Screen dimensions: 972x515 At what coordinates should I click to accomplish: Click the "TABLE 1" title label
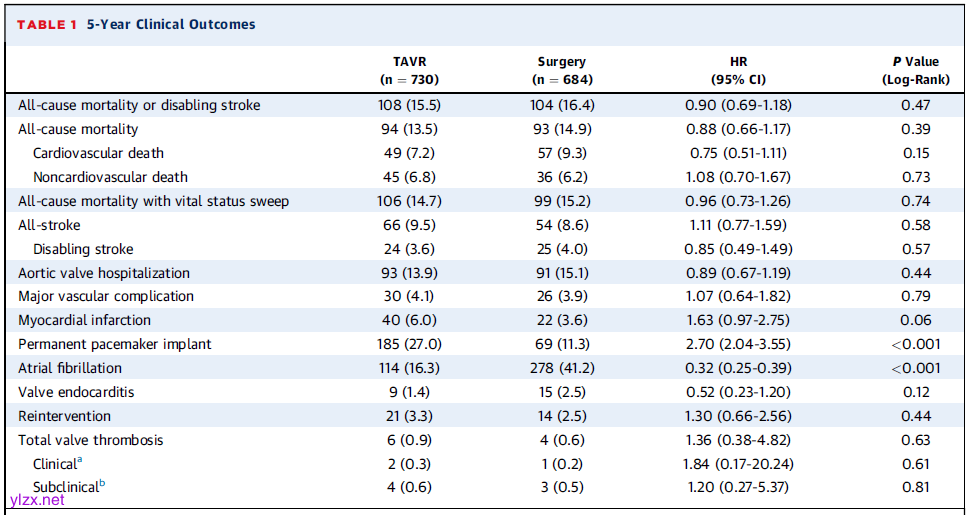[46, 24]
